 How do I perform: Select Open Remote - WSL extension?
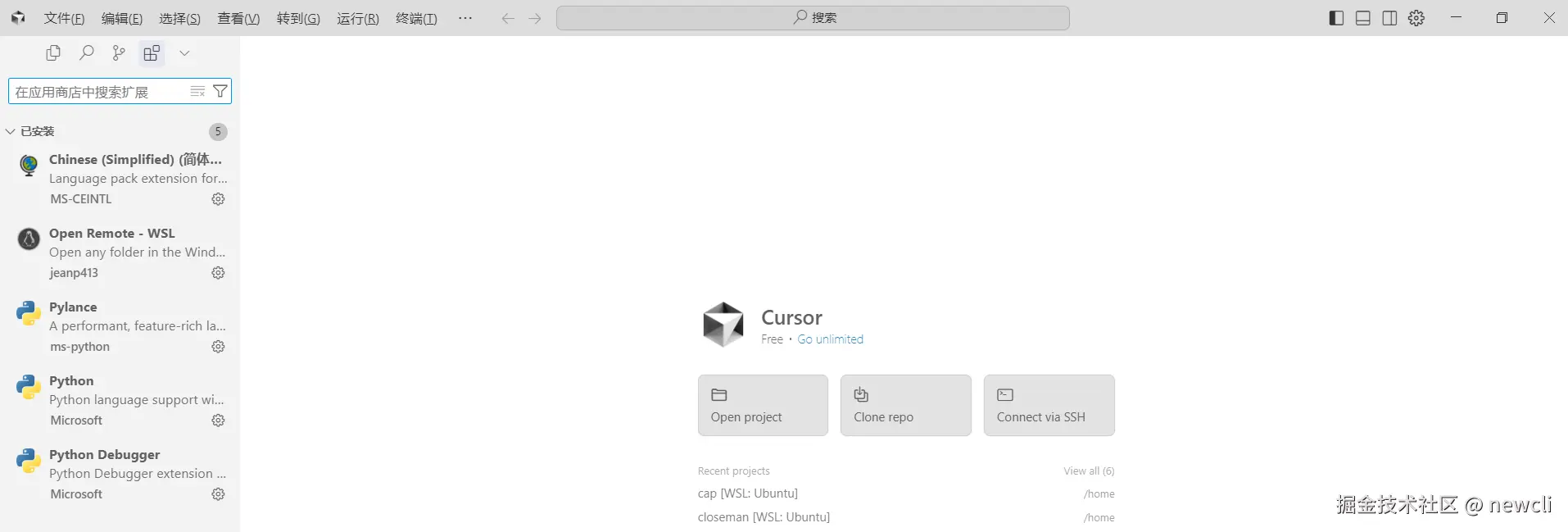click(x=120, y=252)
